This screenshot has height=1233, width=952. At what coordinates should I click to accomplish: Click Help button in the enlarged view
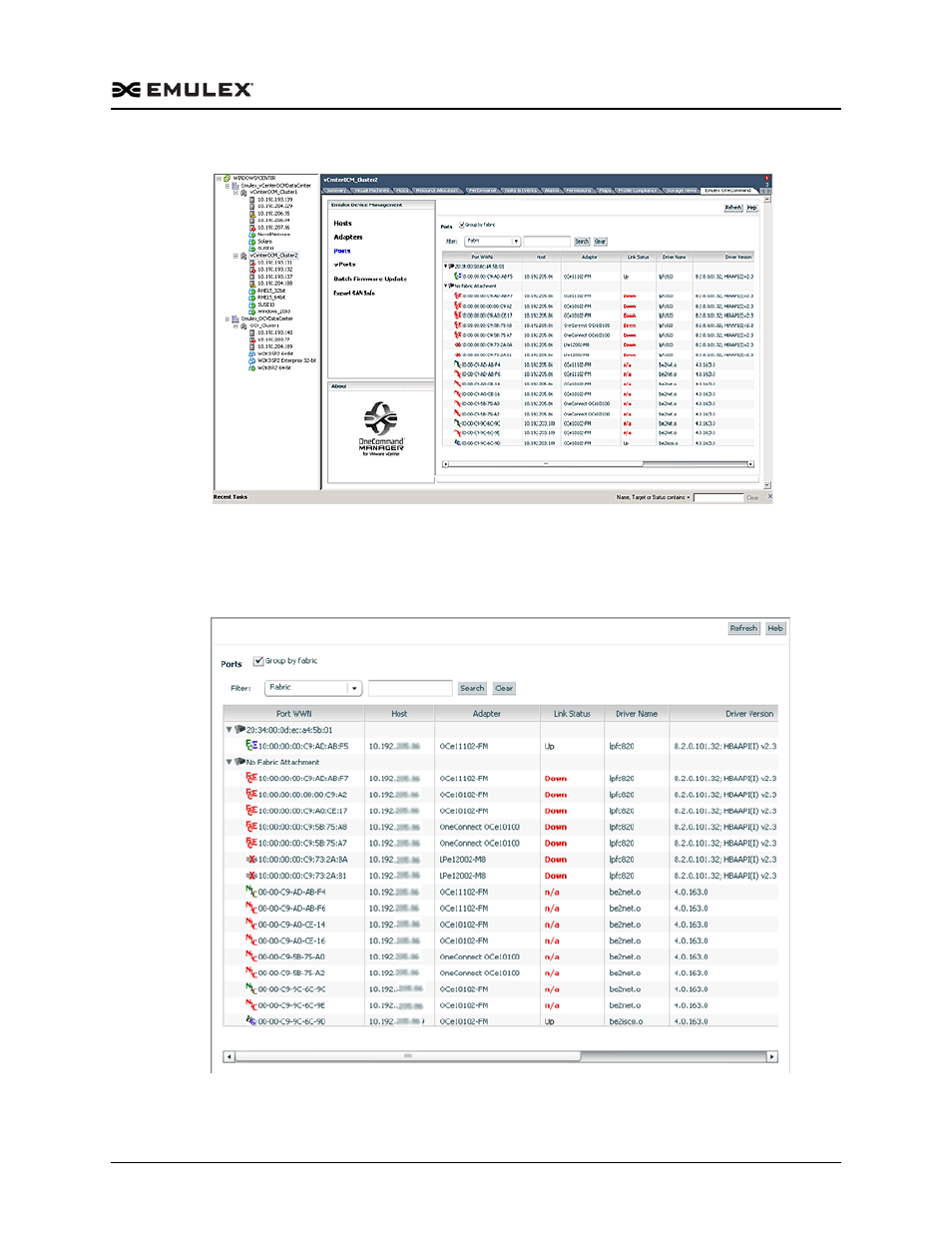pos(775,628)
